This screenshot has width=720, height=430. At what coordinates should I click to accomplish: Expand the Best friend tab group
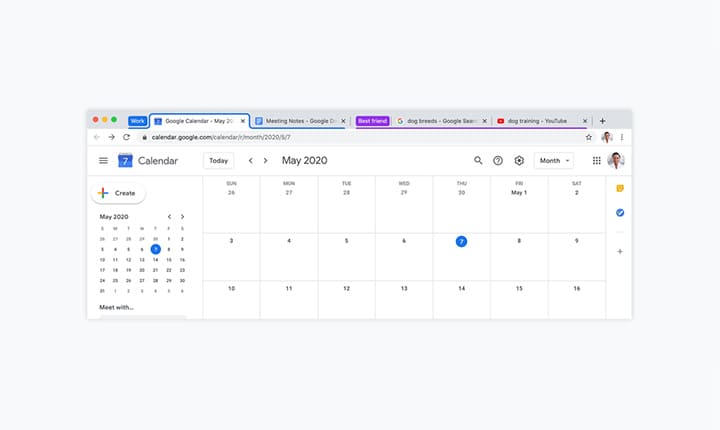click(372, 121)
